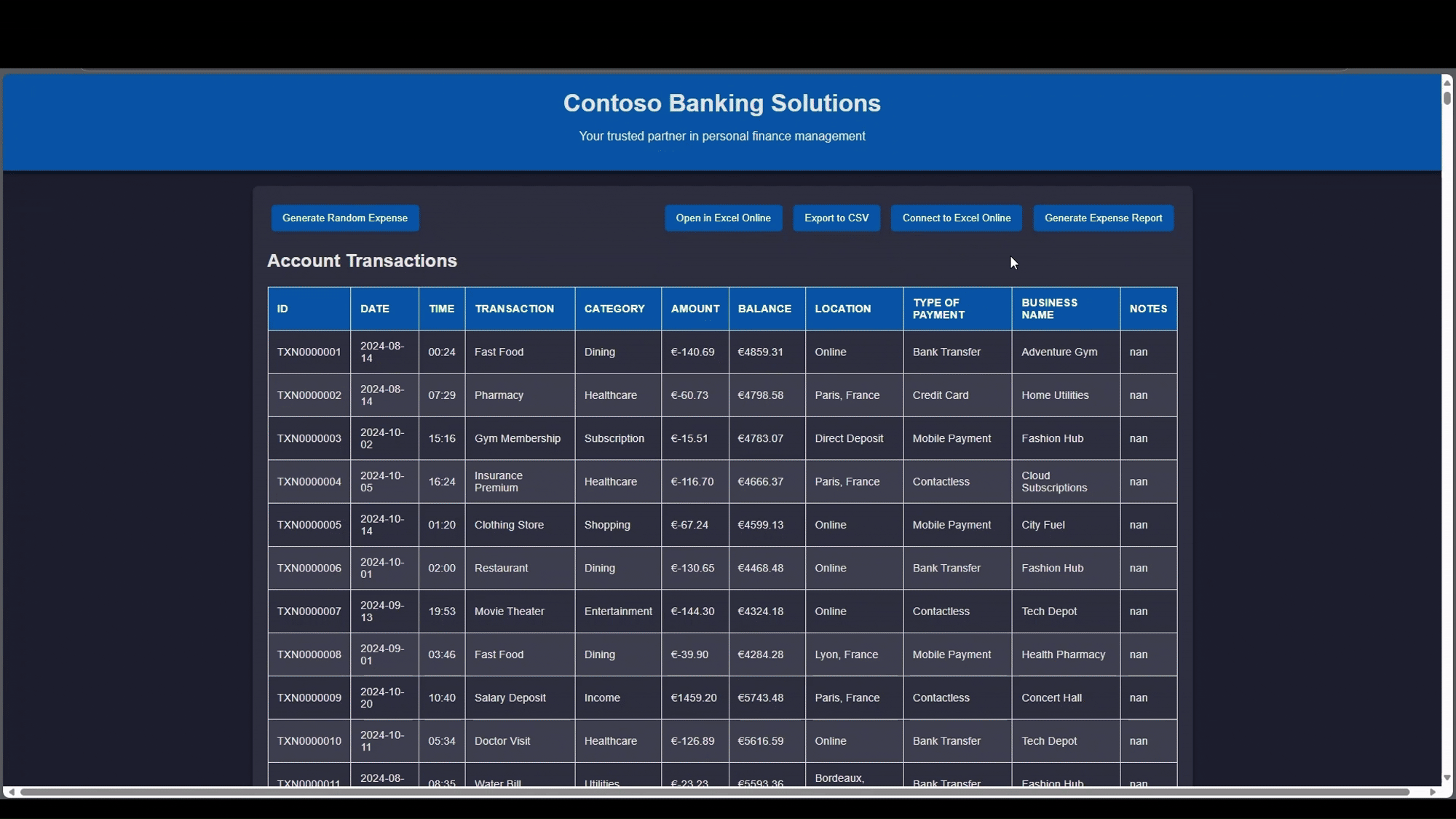Select the LOCATION column header
The height and width of the screenshot is (819, 1456).
point(855,309)
